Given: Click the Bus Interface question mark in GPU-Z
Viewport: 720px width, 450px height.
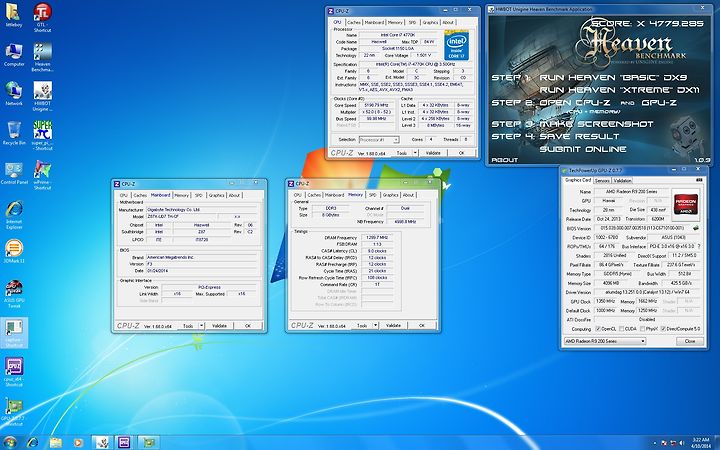Looking at the screenshot, I should coord(699,246).
